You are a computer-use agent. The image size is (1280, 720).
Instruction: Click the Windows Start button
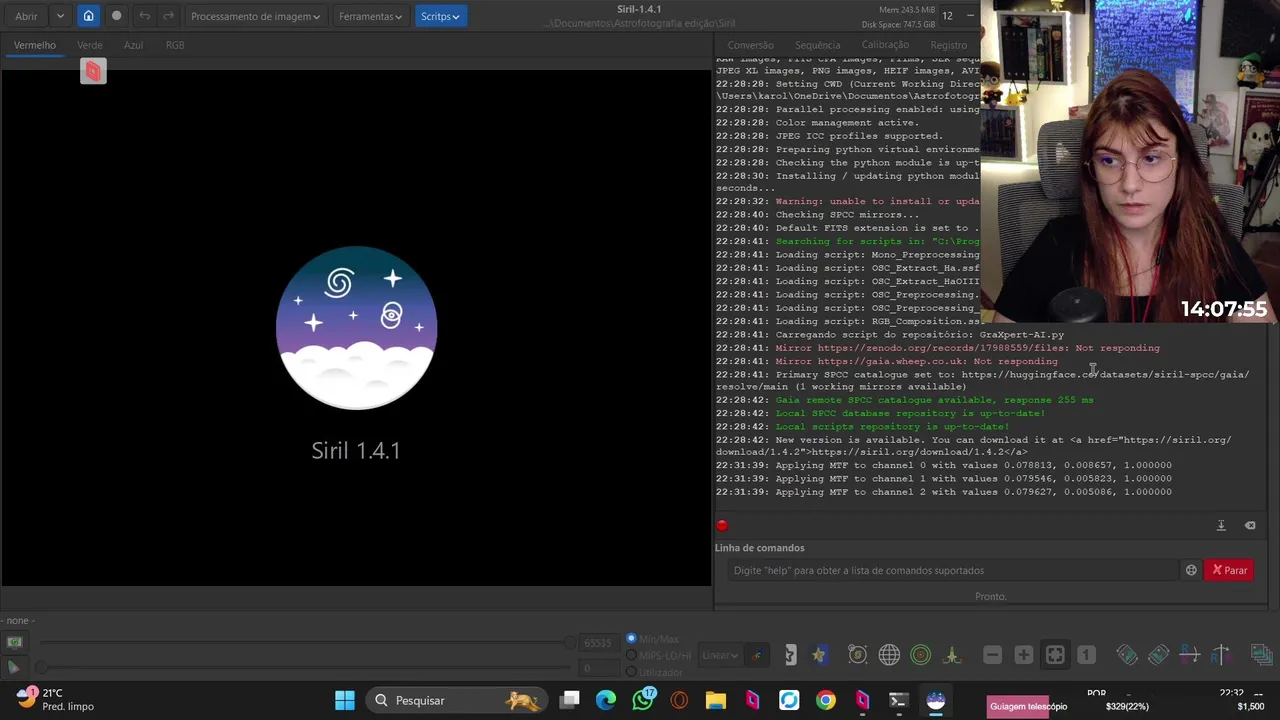(x=345, y=700)
